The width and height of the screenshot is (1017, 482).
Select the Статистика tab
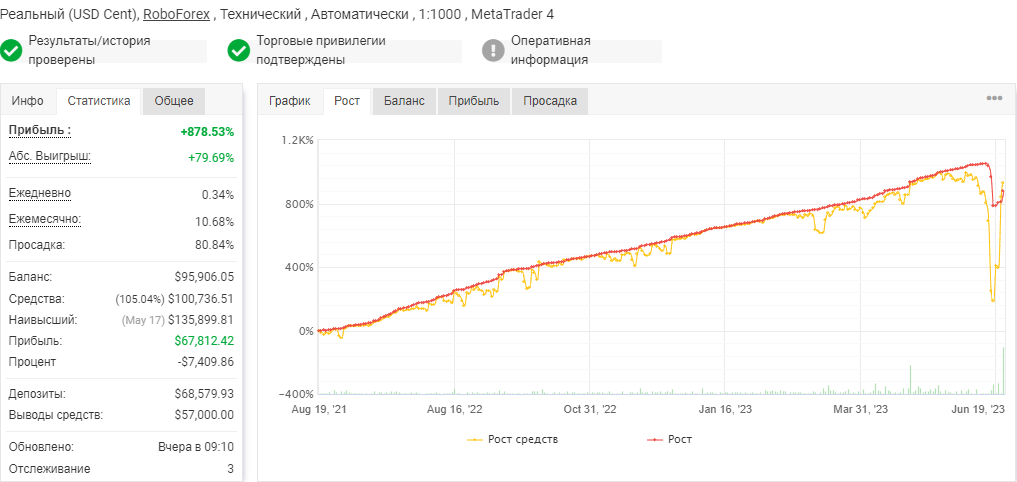(x=99, y=101)
